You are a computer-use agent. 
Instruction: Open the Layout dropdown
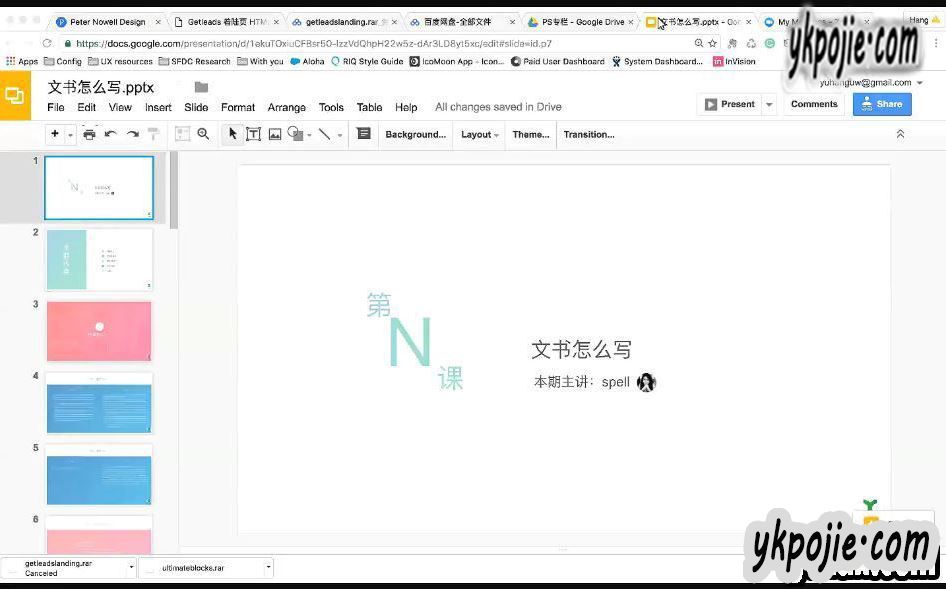479,134
